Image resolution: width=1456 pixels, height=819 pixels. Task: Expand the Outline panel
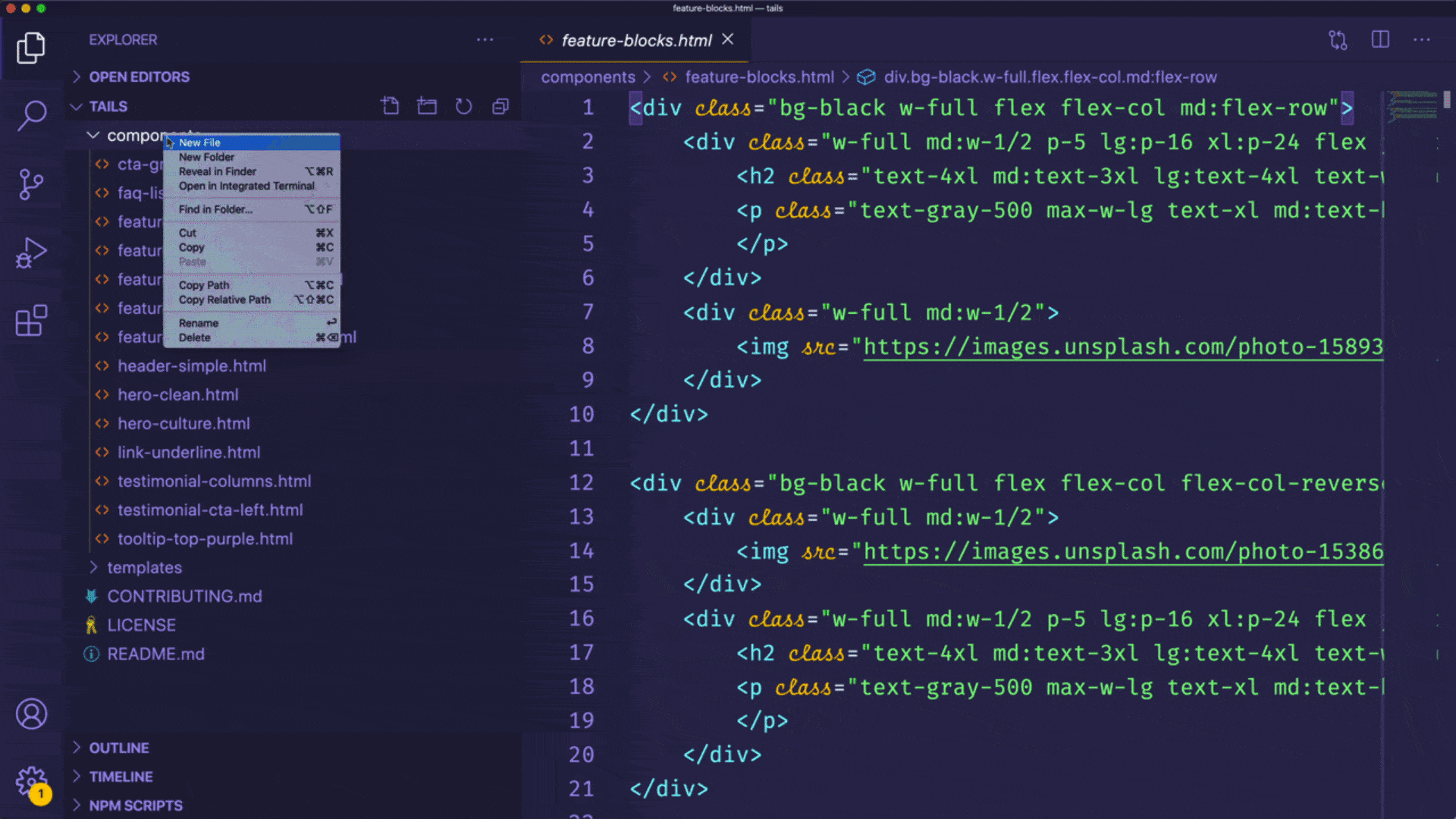click(x=119, y=748)
